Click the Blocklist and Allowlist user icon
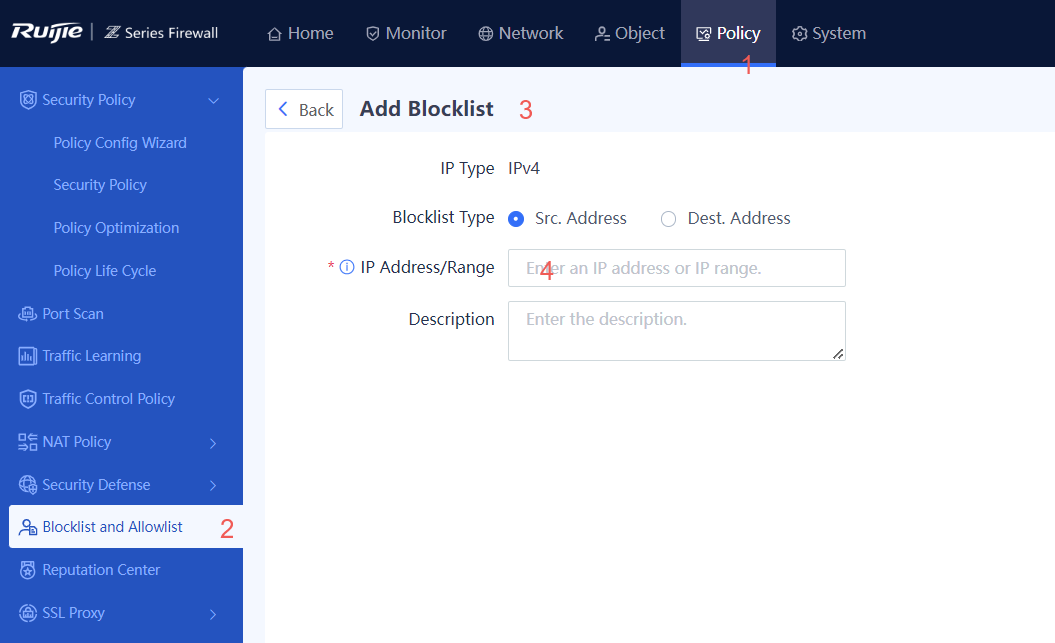The width and height of the screenshot is (1055, 643). click(28, 527)
